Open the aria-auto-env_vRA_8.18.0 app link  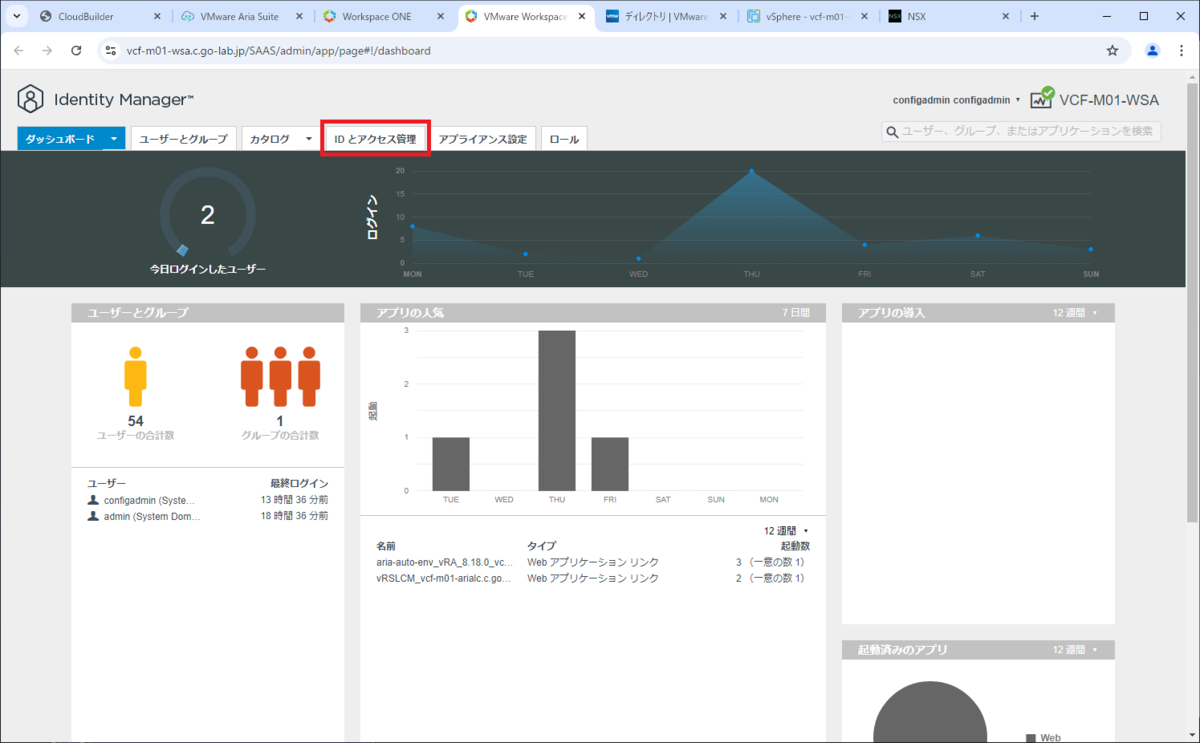click(444, 562)
